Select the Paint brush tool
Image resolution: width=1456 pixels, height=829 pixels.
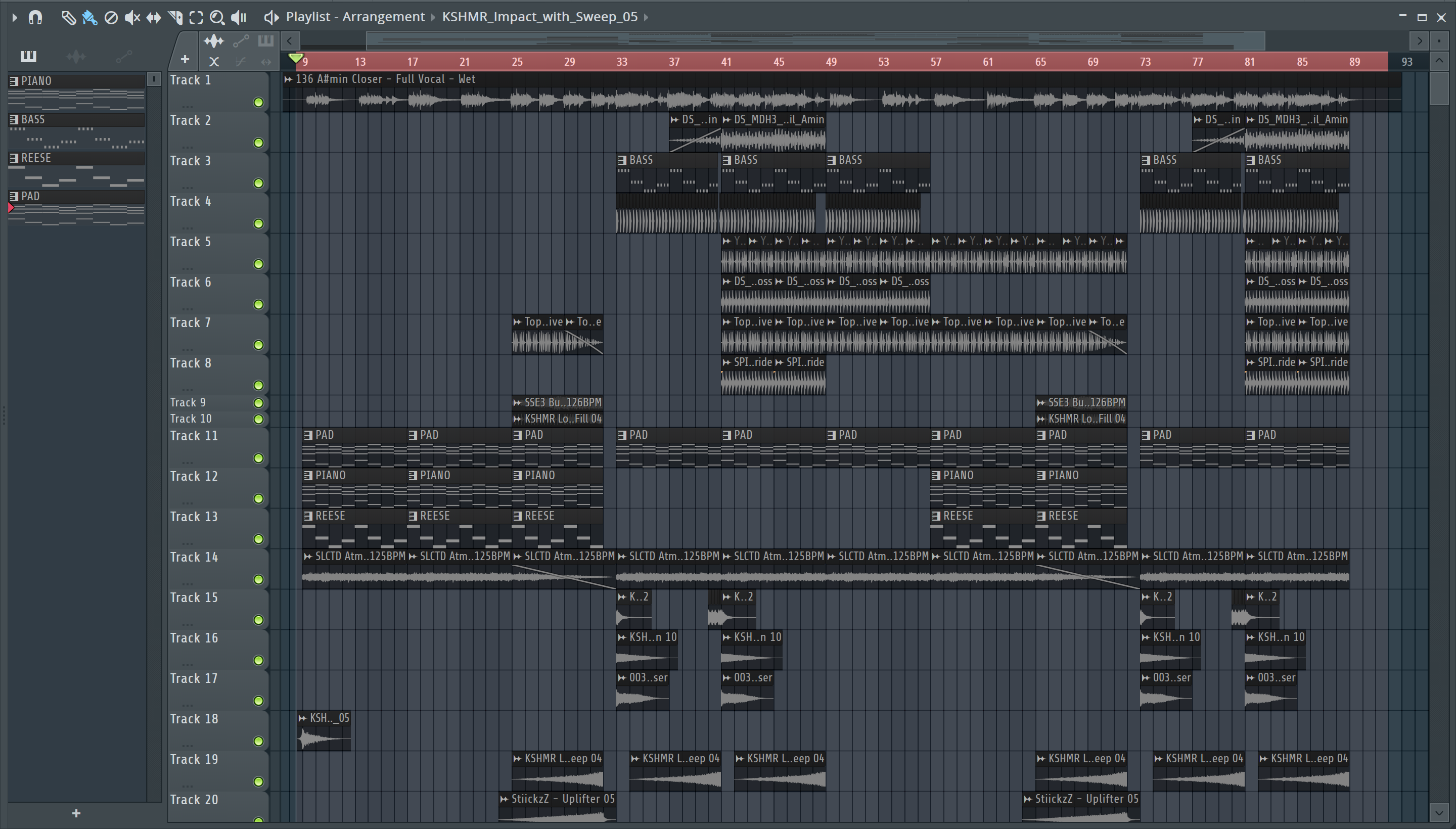(89, 18)
